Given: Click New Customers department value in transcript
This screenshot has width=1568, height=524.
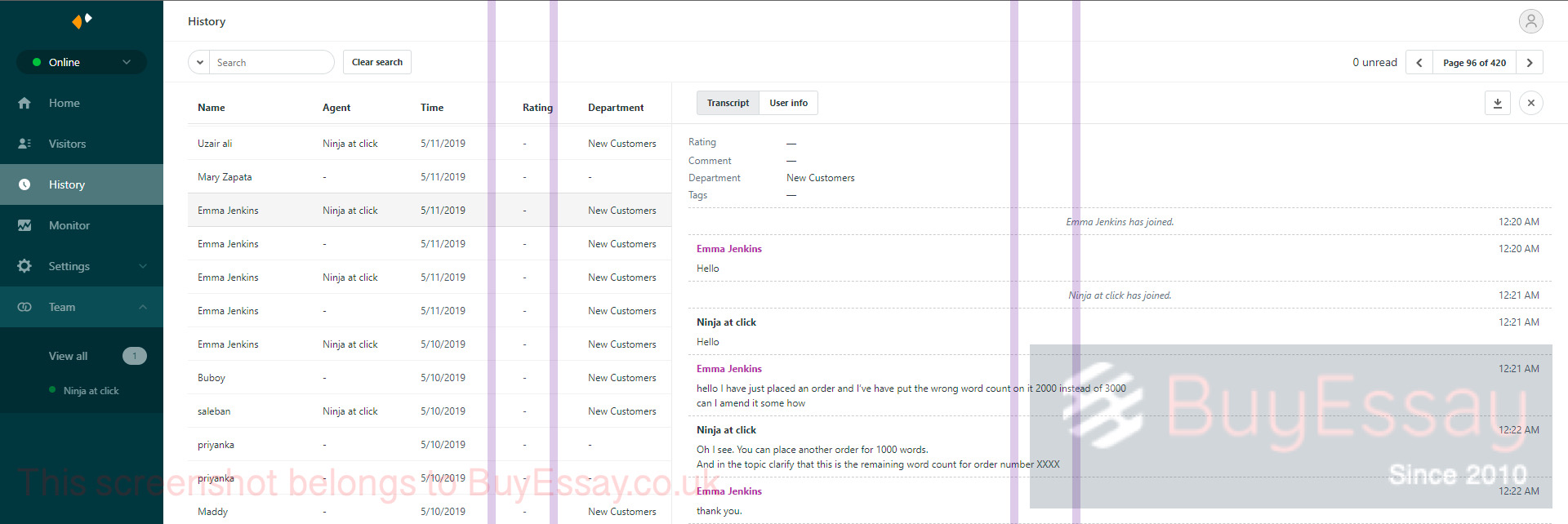Looking at the screenshot, I should click(x=820, y=178).
